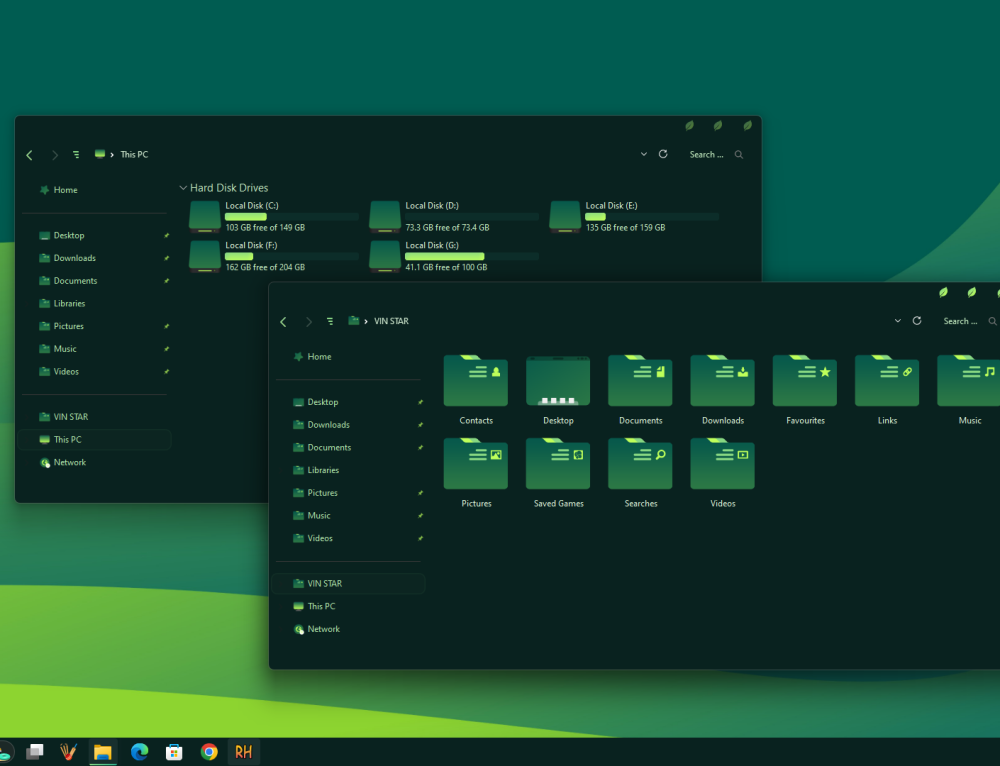Select the Links folder icon

click(x=886, y=381)
